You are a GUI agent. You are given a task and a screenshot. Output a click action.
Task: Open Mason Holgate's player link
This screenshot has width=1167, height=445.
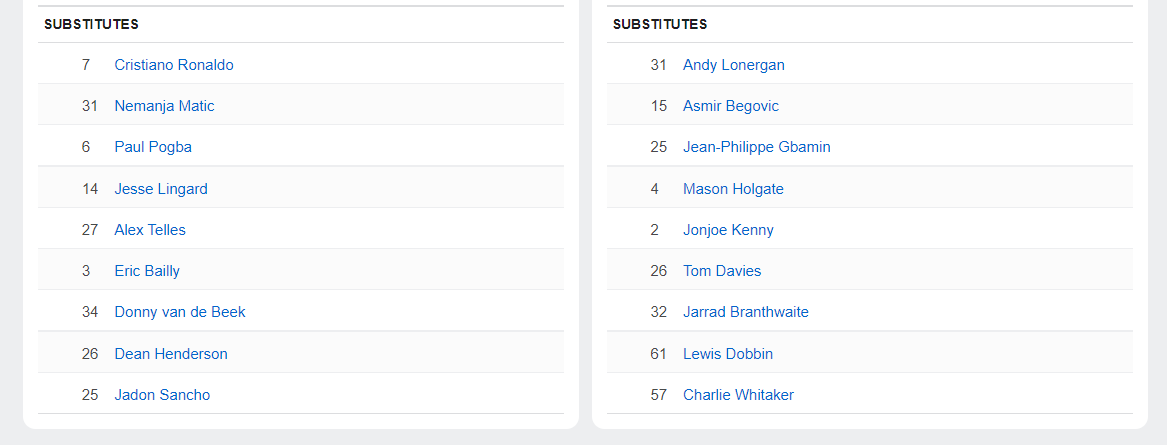[x=733, y=189]
